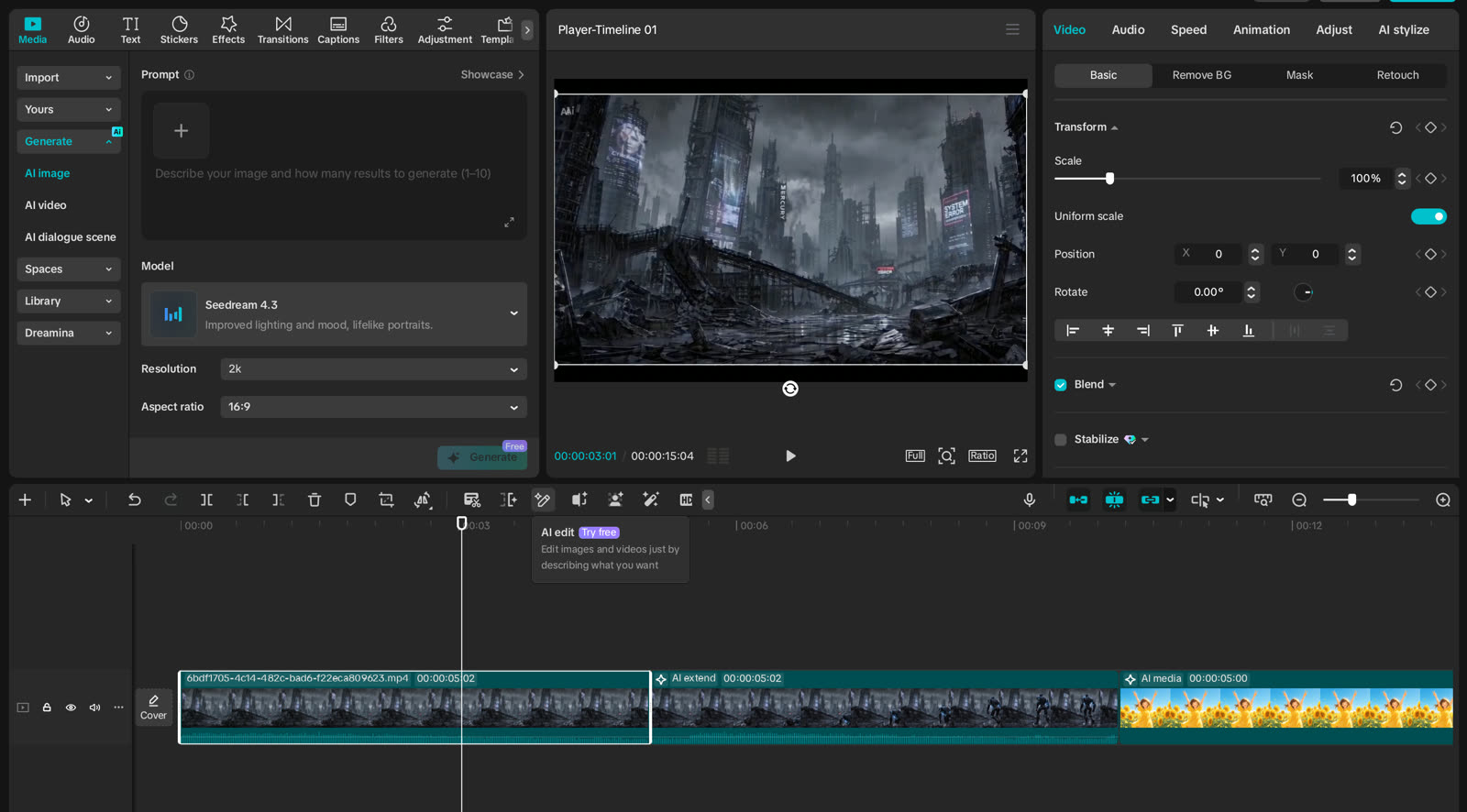Expand the Yours dropdown
Viewport: 1467px width, 812px height.
(69, 110)
